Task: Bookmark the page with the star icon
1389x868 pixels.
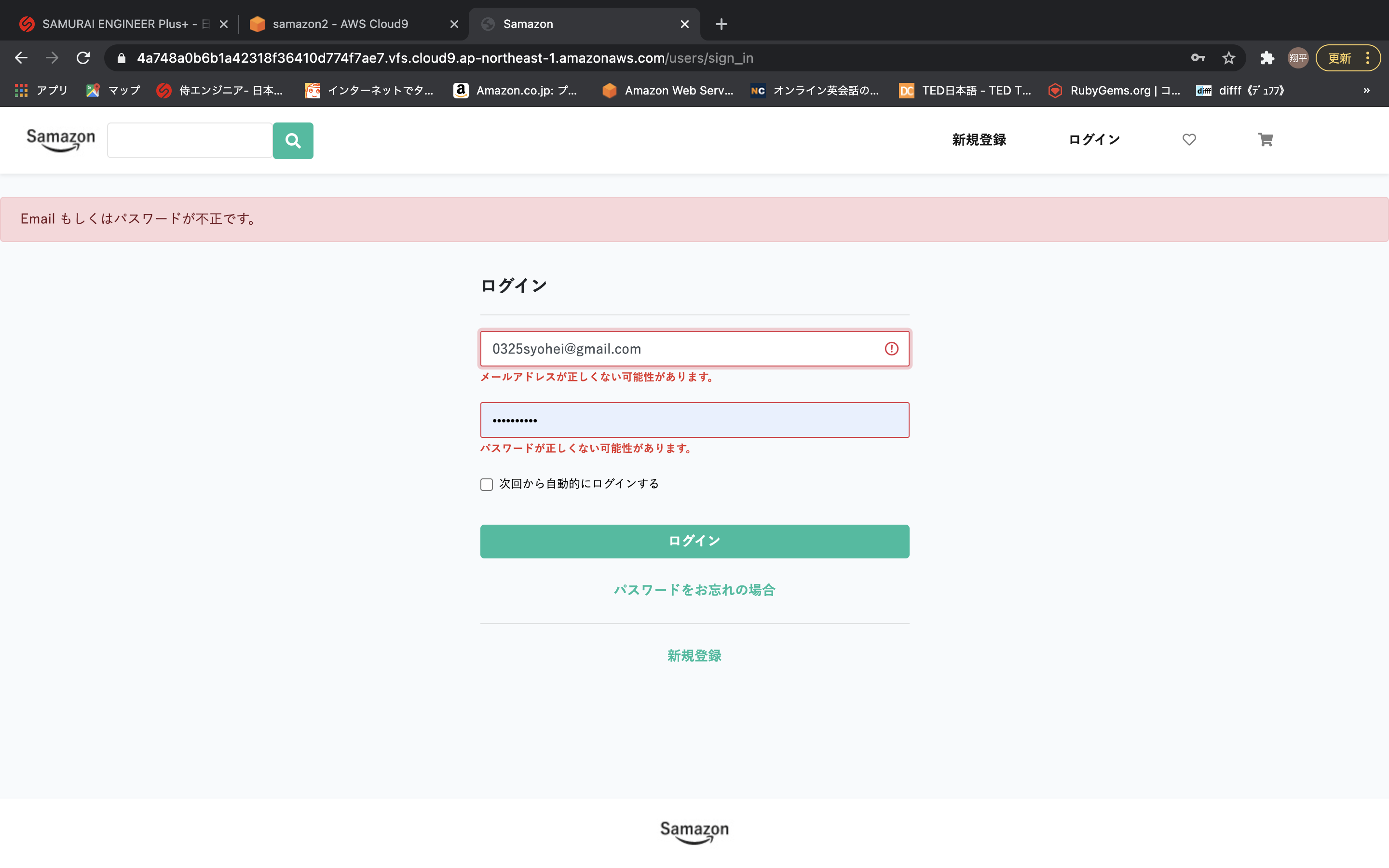Action: (x=1228, y=57)
